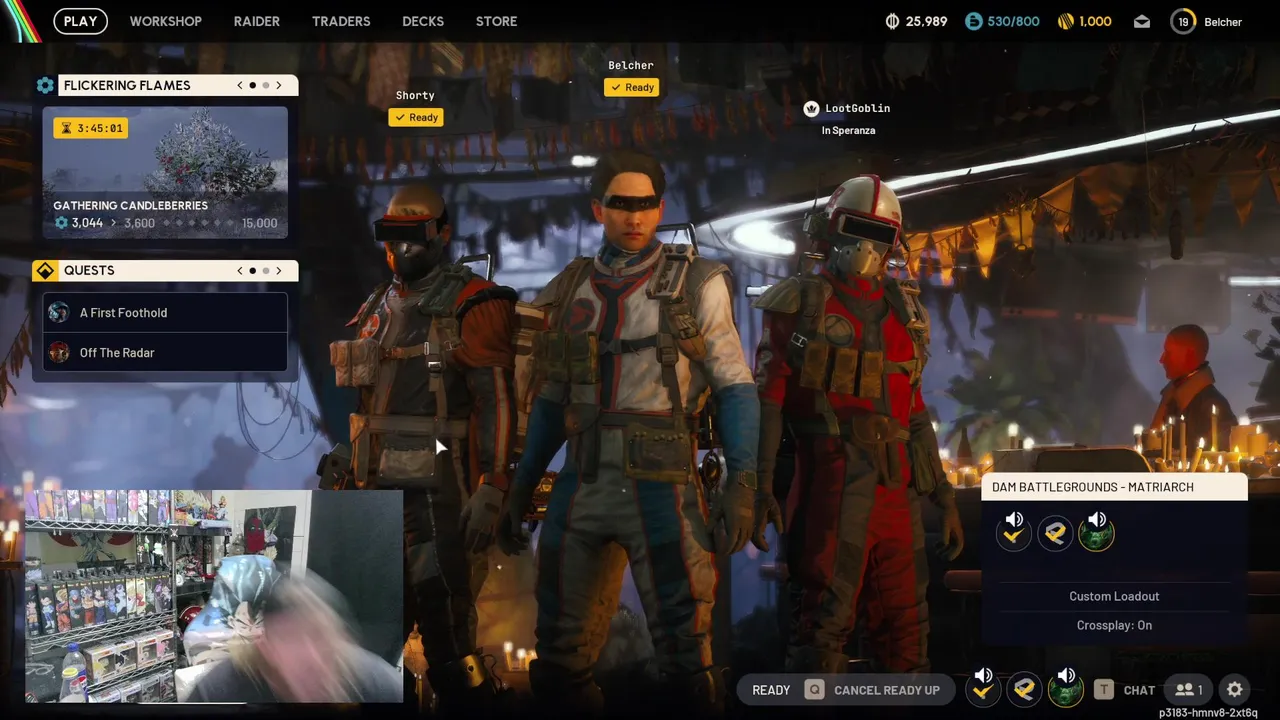
Task: Click Belcher's Ready status badge
Action: coord(631,87)
